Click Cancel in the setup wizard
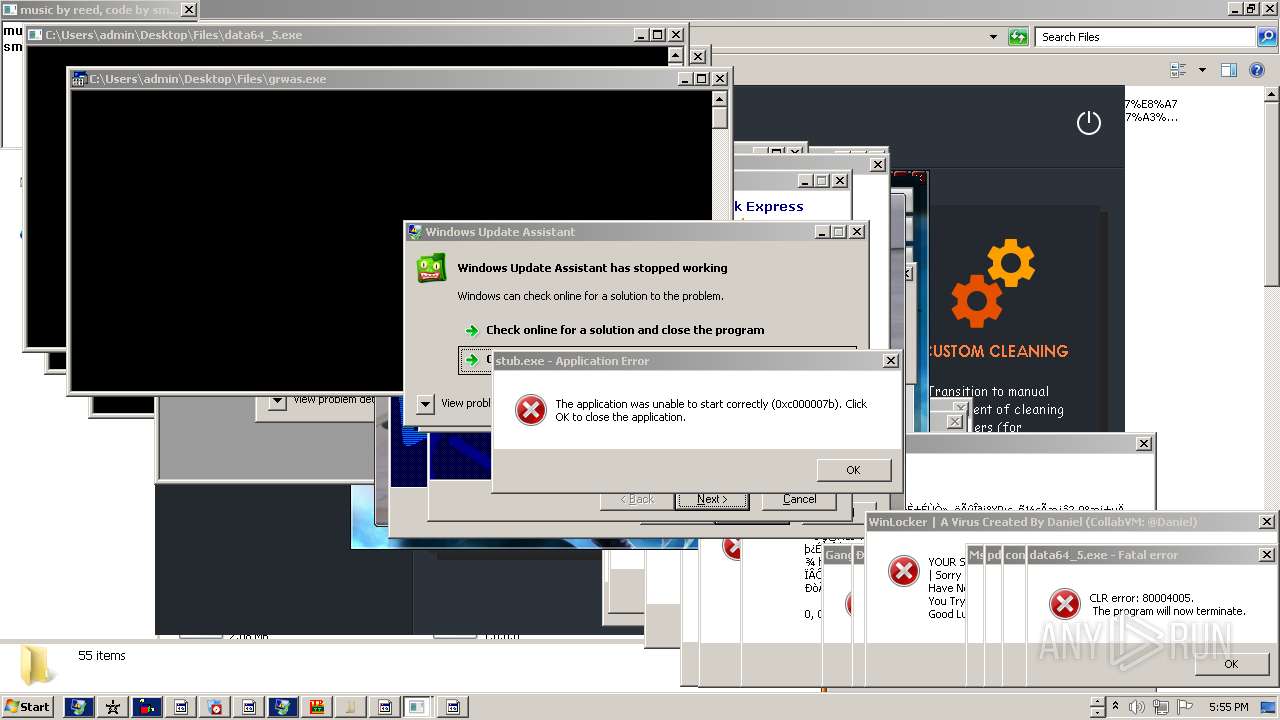This screenshot has width=1280, height=720. [x=799, y=499]
